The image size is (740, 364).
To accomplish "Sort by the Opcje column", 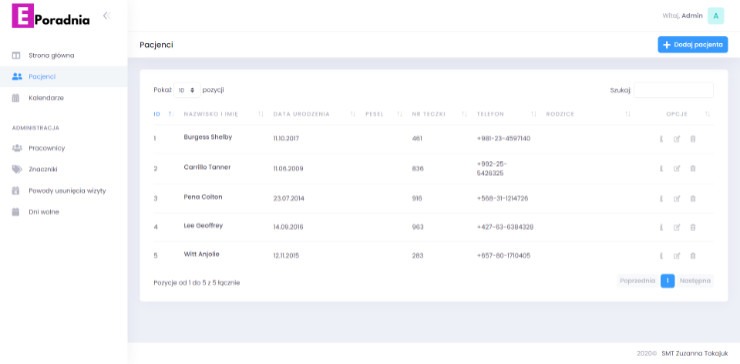I will (x=688, y=114).
